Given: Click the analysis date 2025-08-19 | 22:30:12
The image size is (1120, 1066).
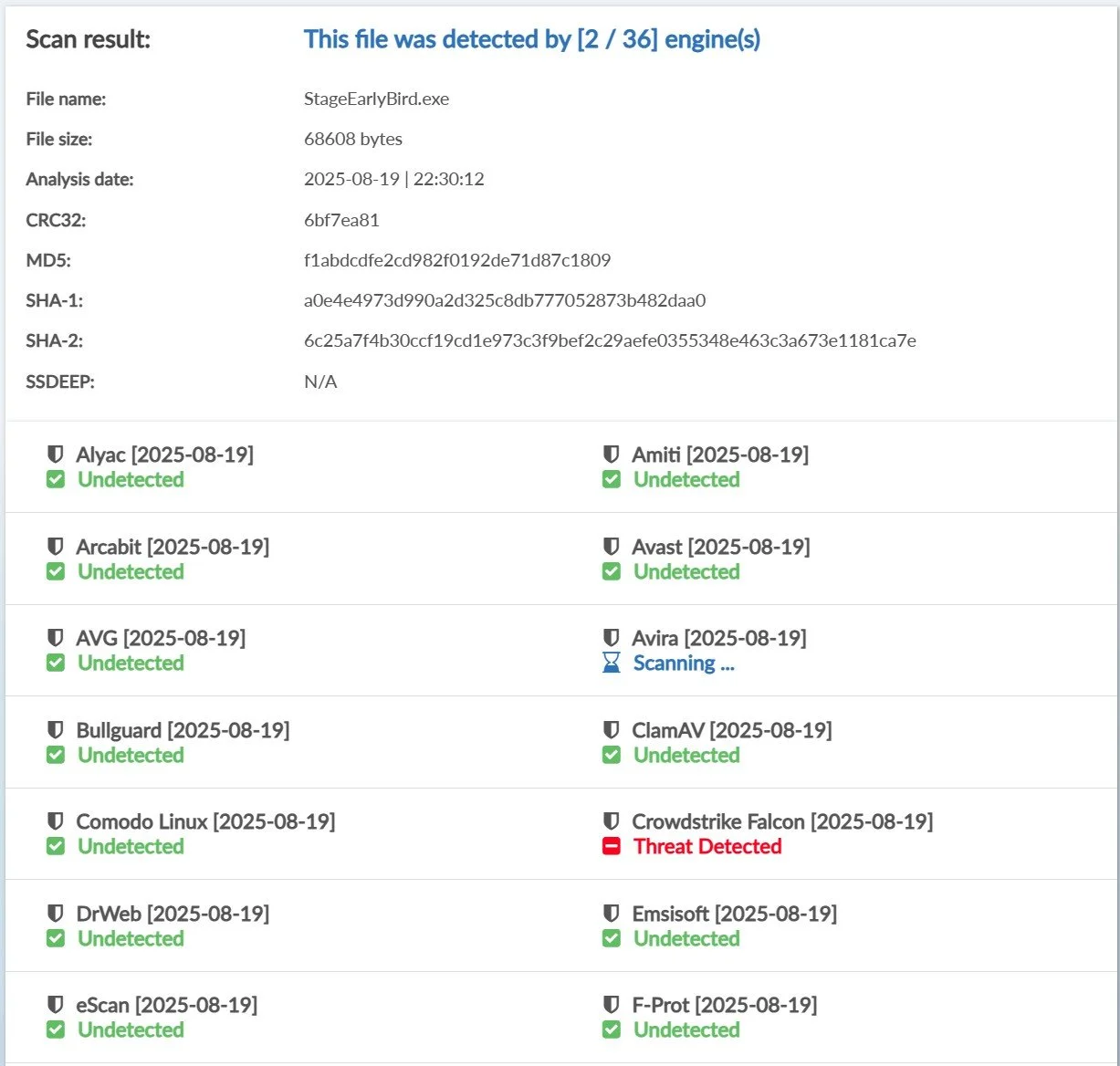Looking at the screenshot, I should point(394,179).
